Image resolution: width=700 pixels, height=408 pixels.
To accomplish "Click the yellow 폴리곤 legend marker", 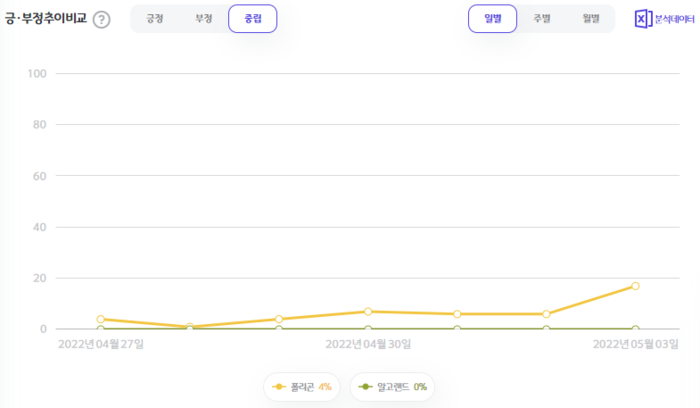I will 279,386.
